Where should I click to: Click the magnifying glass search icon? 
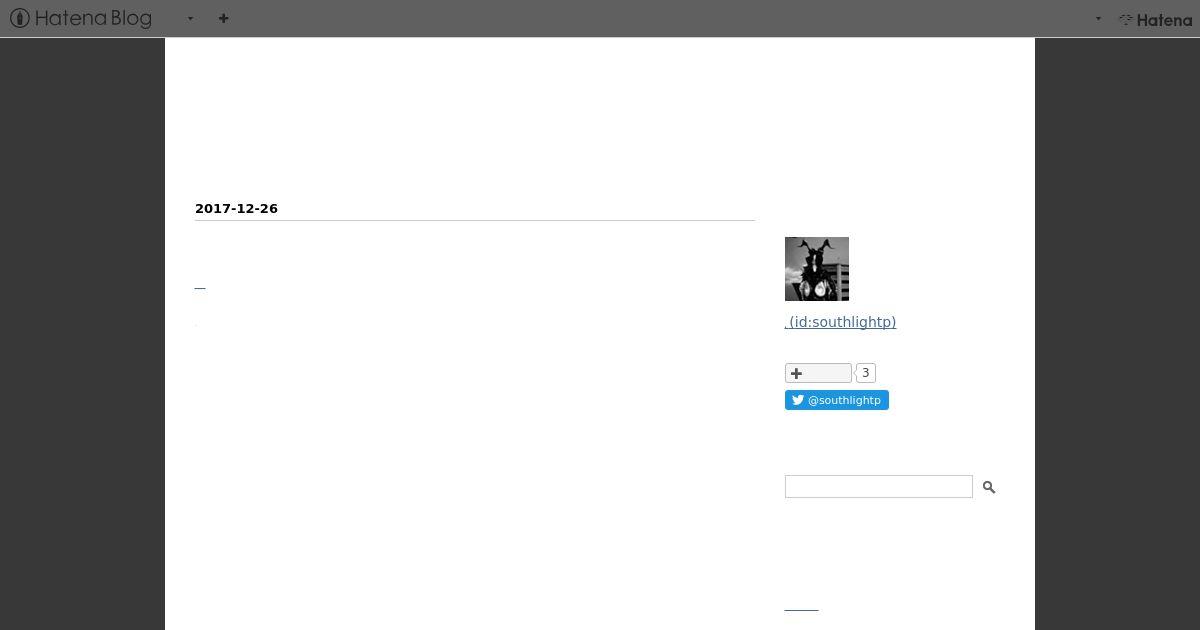tap(989, 487)
